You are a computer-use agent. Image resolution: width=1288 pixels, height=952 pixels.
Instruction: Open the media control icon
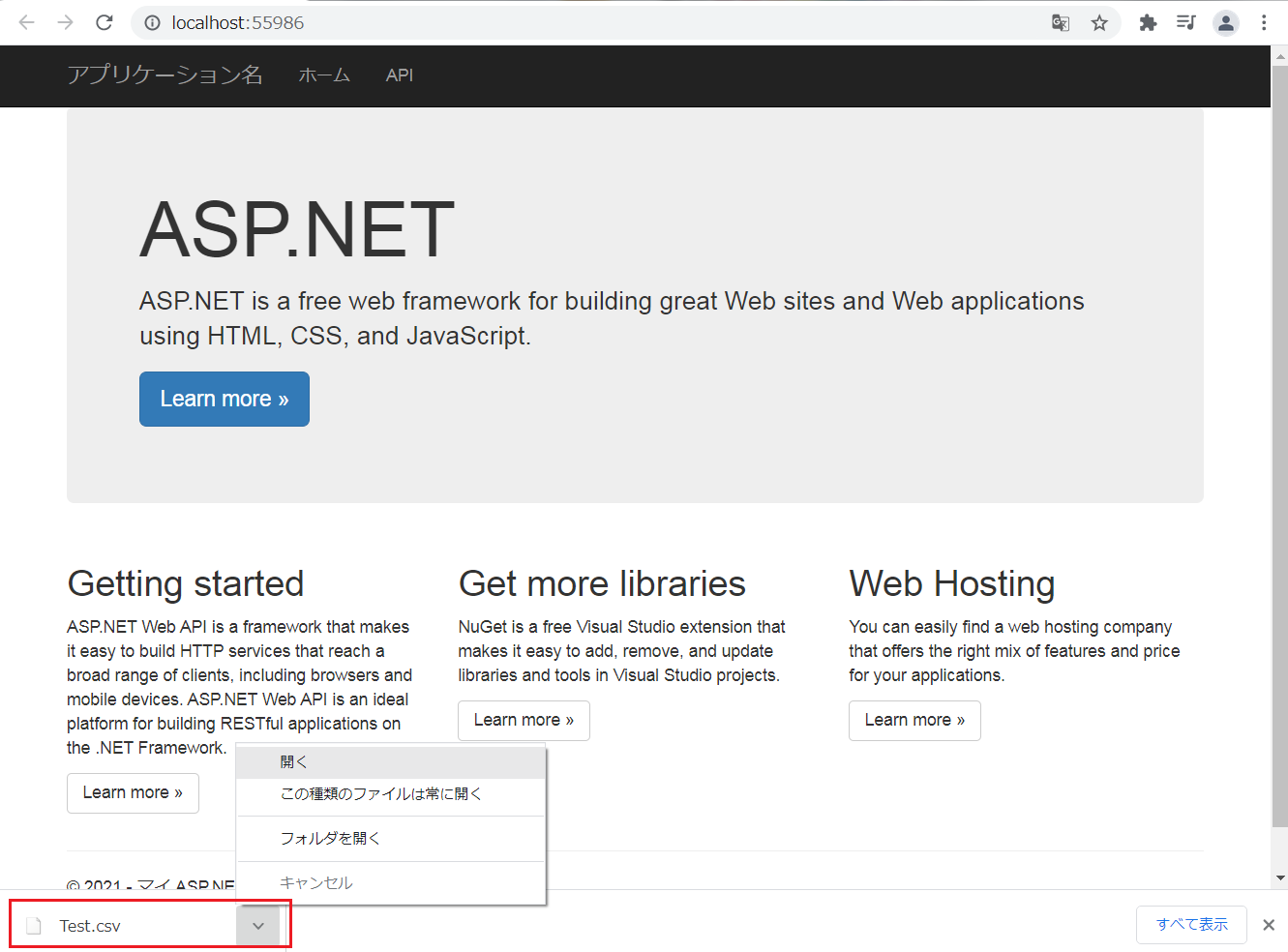click(1186, 22)
